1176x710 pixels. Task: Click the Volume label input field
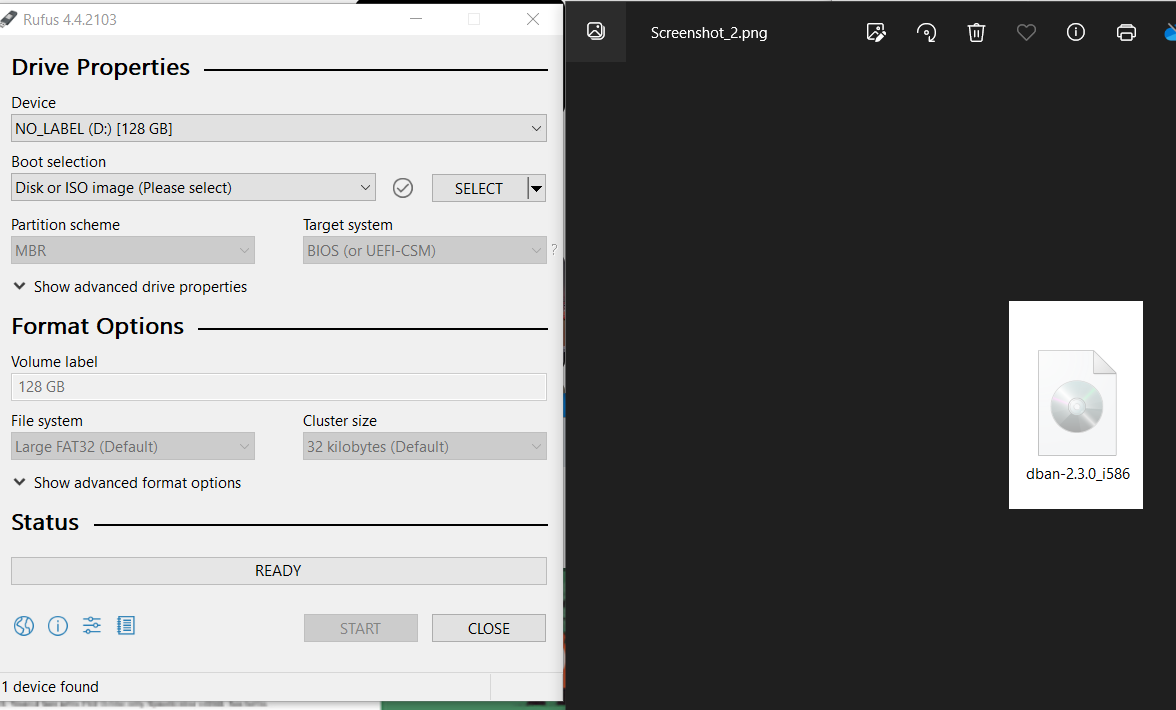[x=278, y=387]
